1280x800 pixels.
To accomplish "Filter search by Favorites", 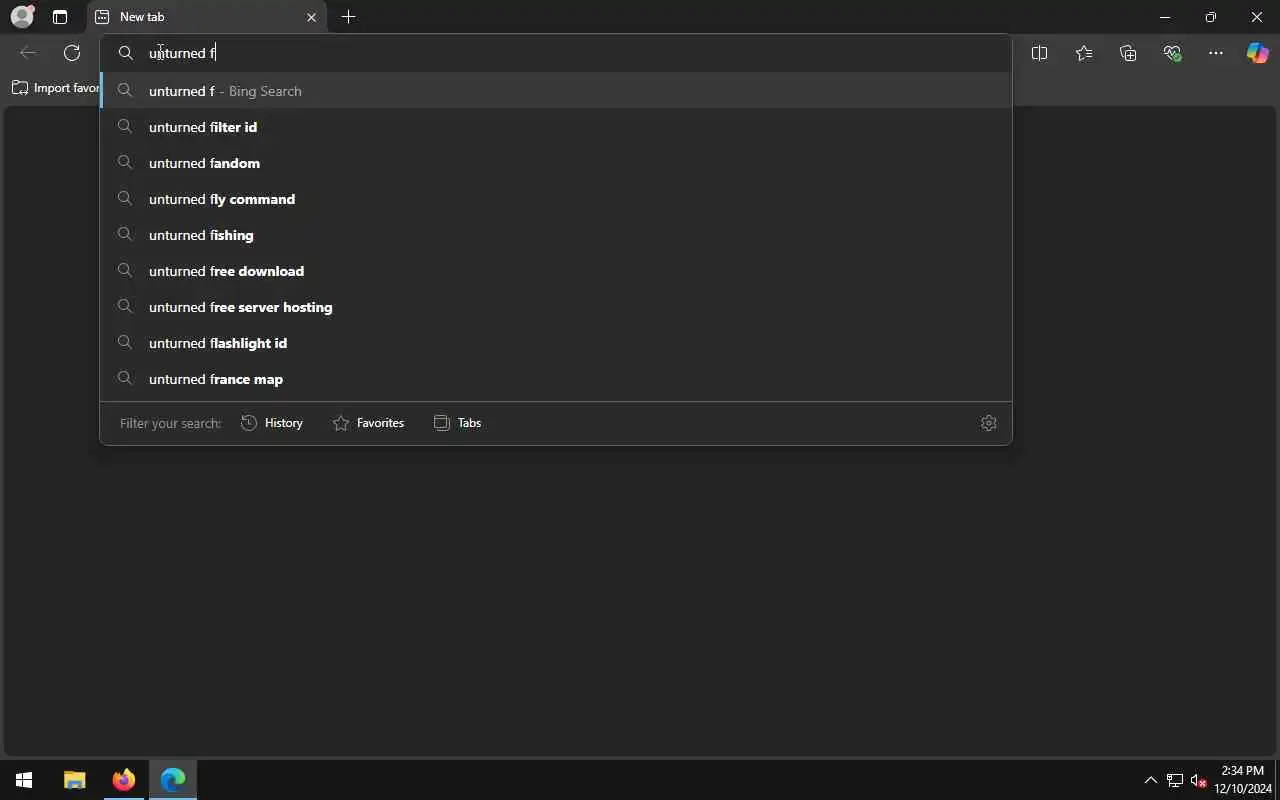I will 368,423.
